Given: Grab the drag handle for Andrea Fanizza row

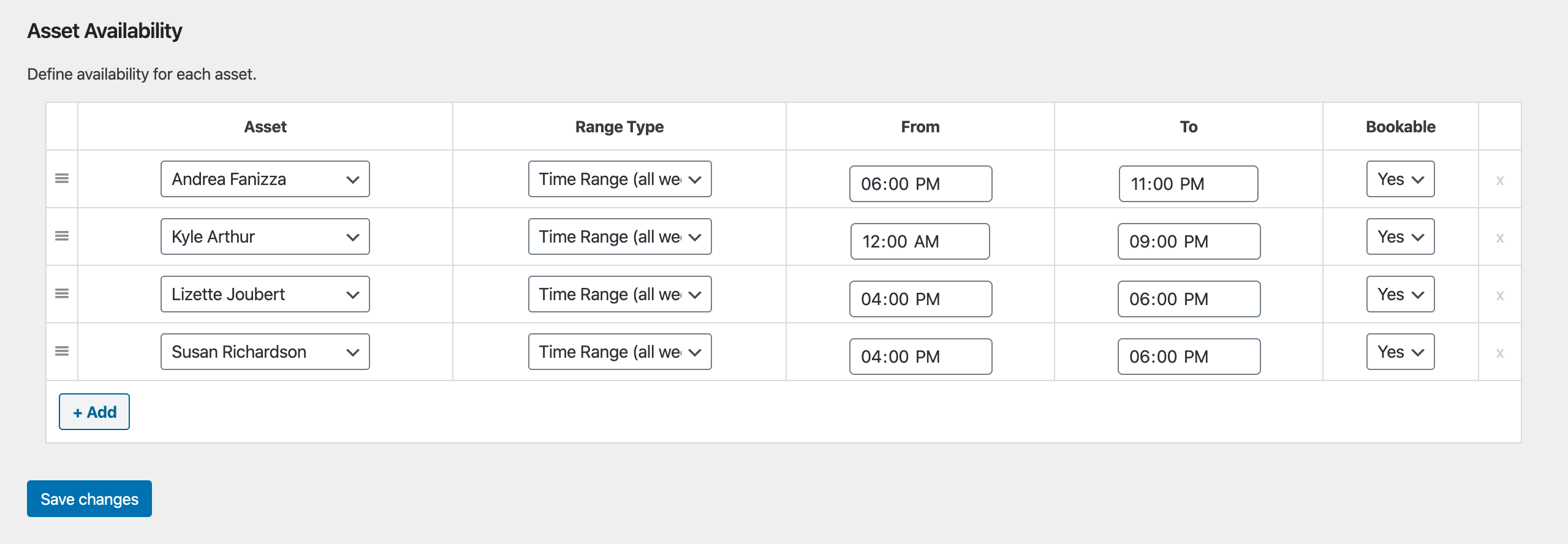Looking at the screenshot, I should coord(62,178).
